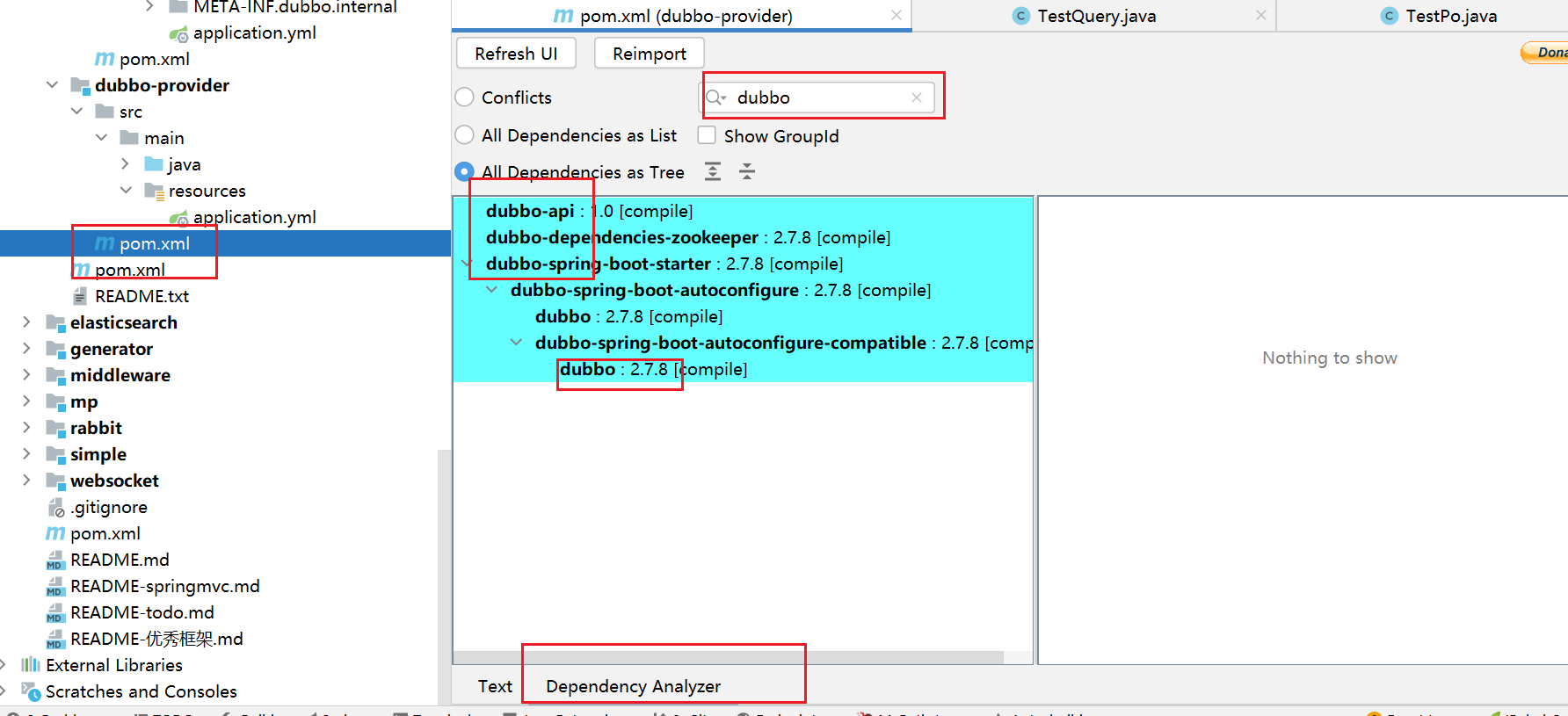Click the generator module folder icon
The height and width of the screenshot is (716, 1568).
click(55, 349)
